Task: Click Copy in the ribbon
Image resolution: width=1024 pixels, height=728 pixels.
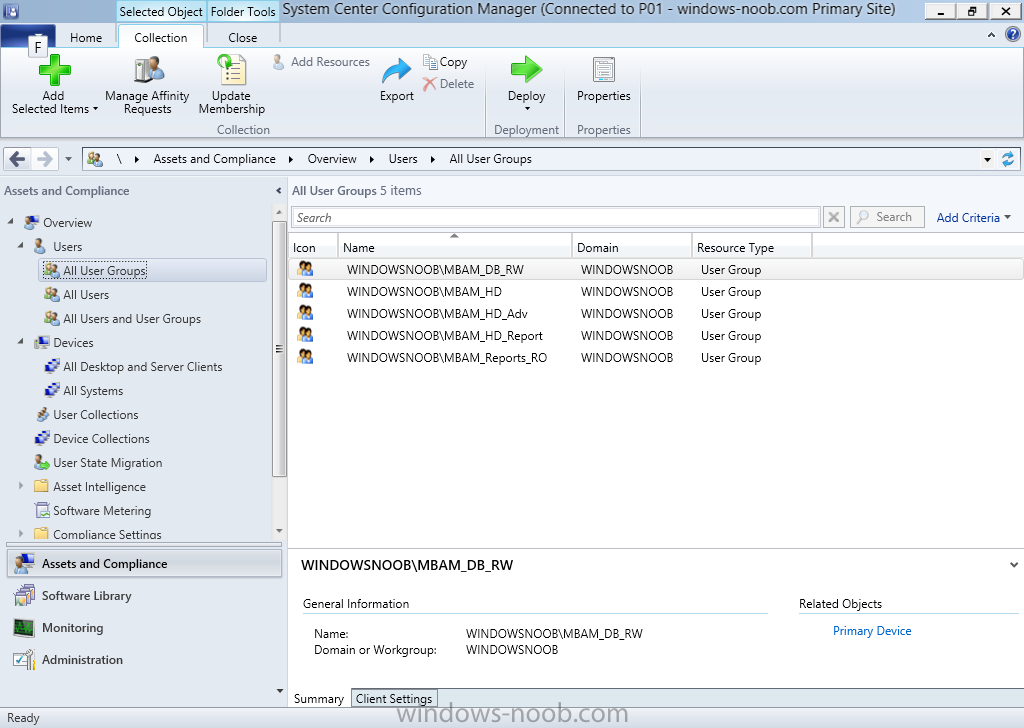Action: click(x=445, y=62)
